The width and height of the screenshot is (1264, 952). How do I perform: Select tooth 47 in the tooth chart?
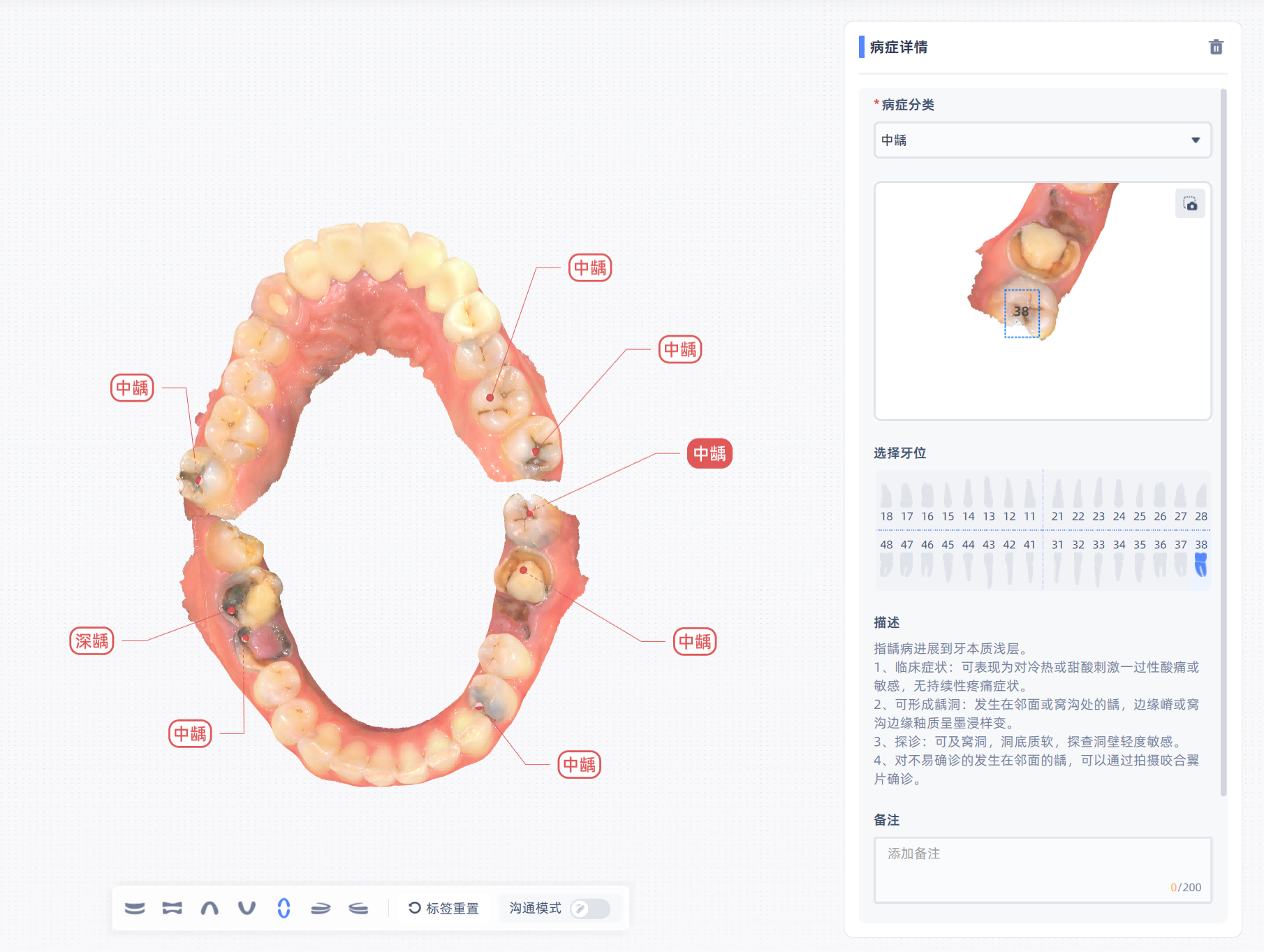pyautogui.click(x=906, y=559)
